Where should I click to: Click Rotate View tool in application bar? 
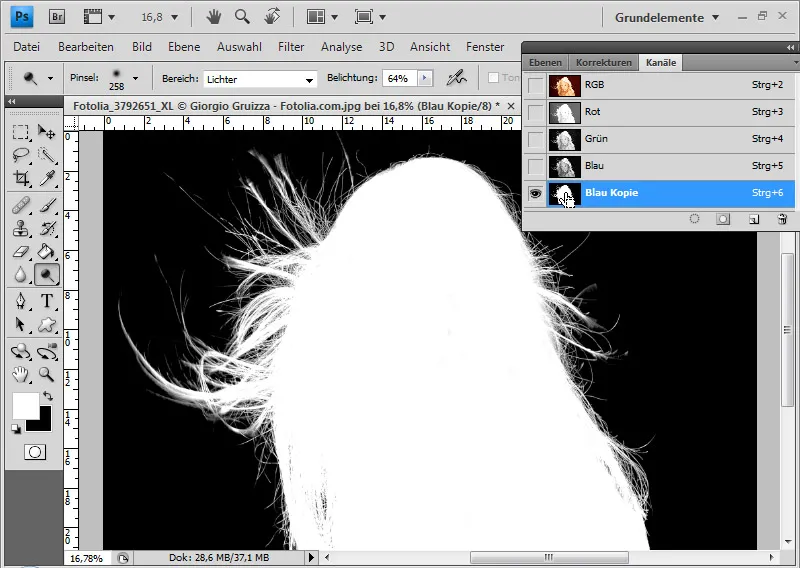coord(272,17)
